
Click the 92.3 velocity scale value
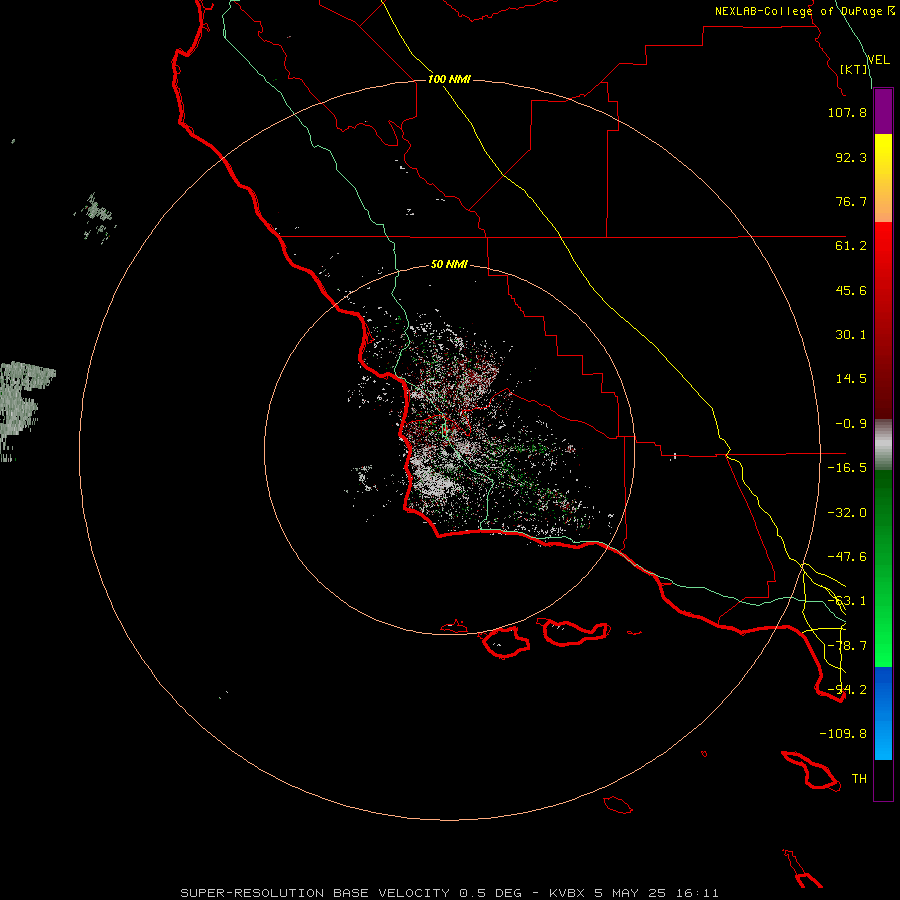pos(851,157)
